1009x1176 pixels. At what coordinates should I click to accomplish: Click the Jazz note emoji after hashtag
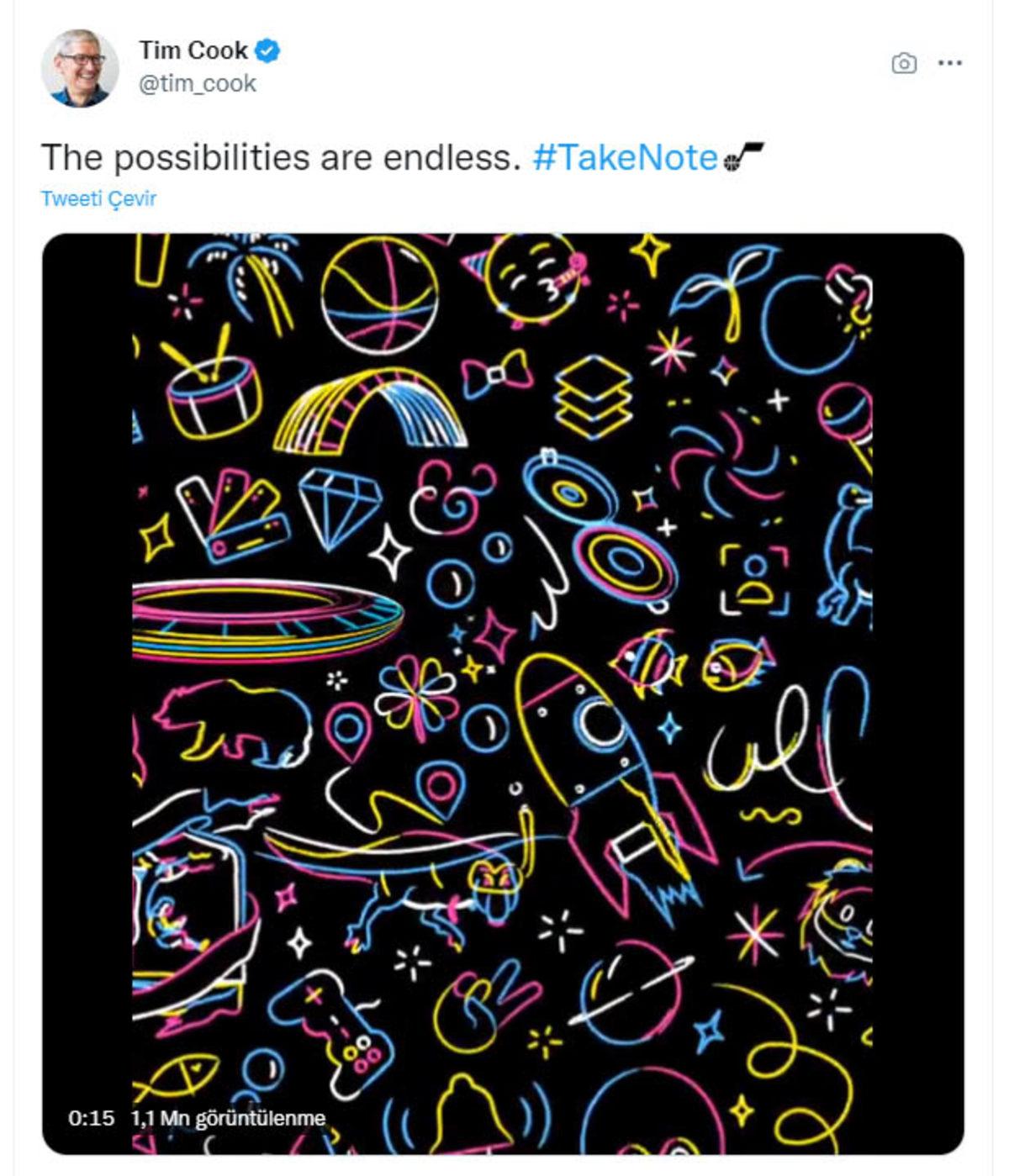coord(743,157)
